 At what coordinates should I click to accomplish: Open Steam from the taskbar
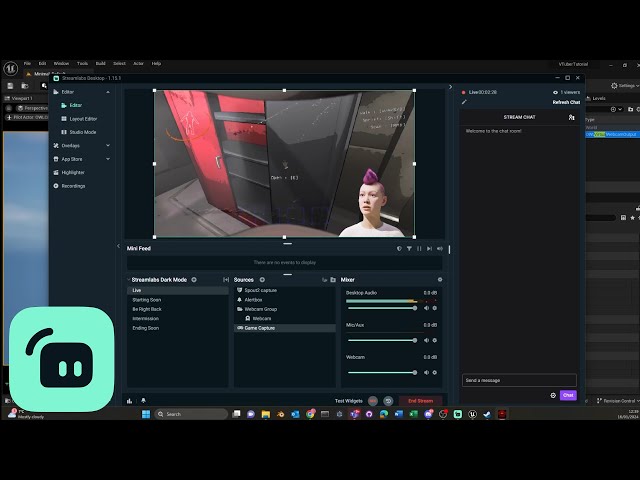tap(487, 414)
